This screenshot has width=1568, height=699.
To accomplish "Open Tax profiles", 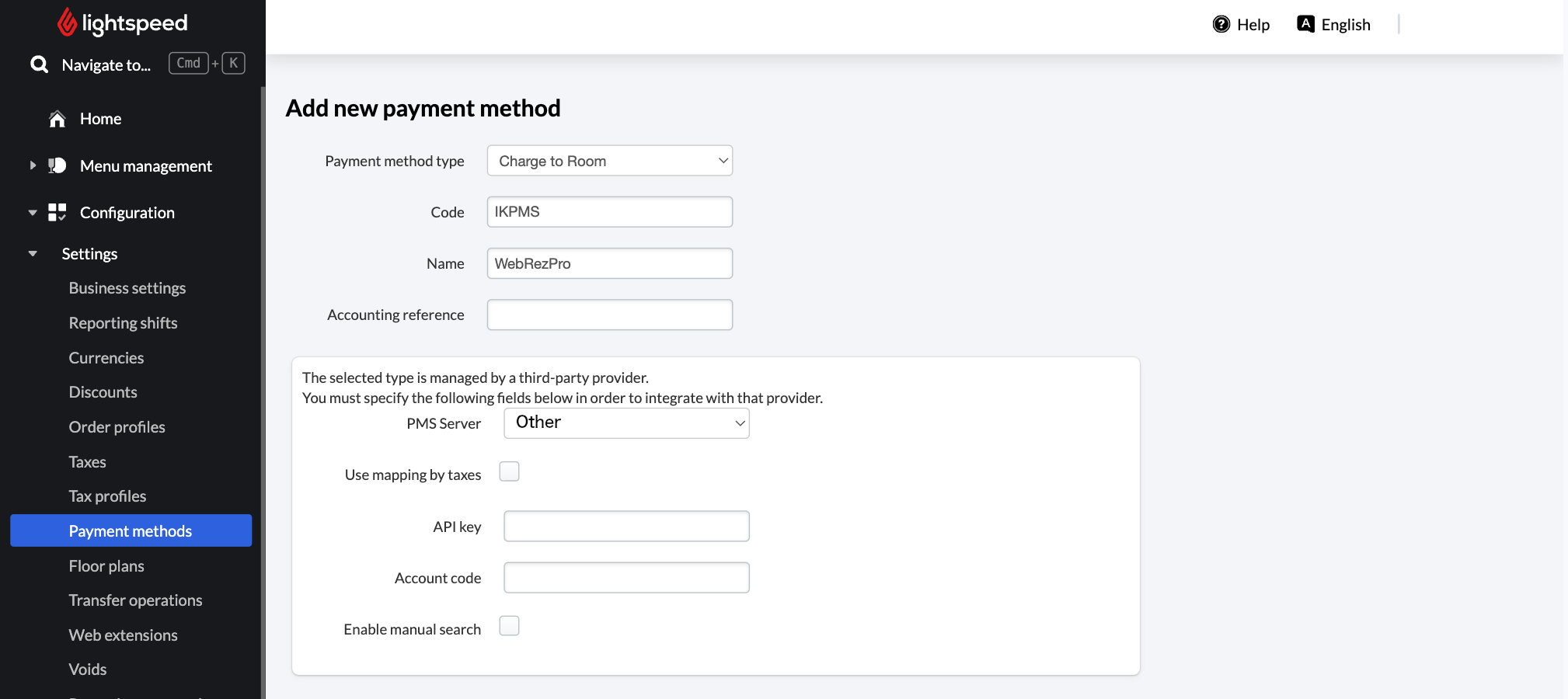I will click(107, 496).
